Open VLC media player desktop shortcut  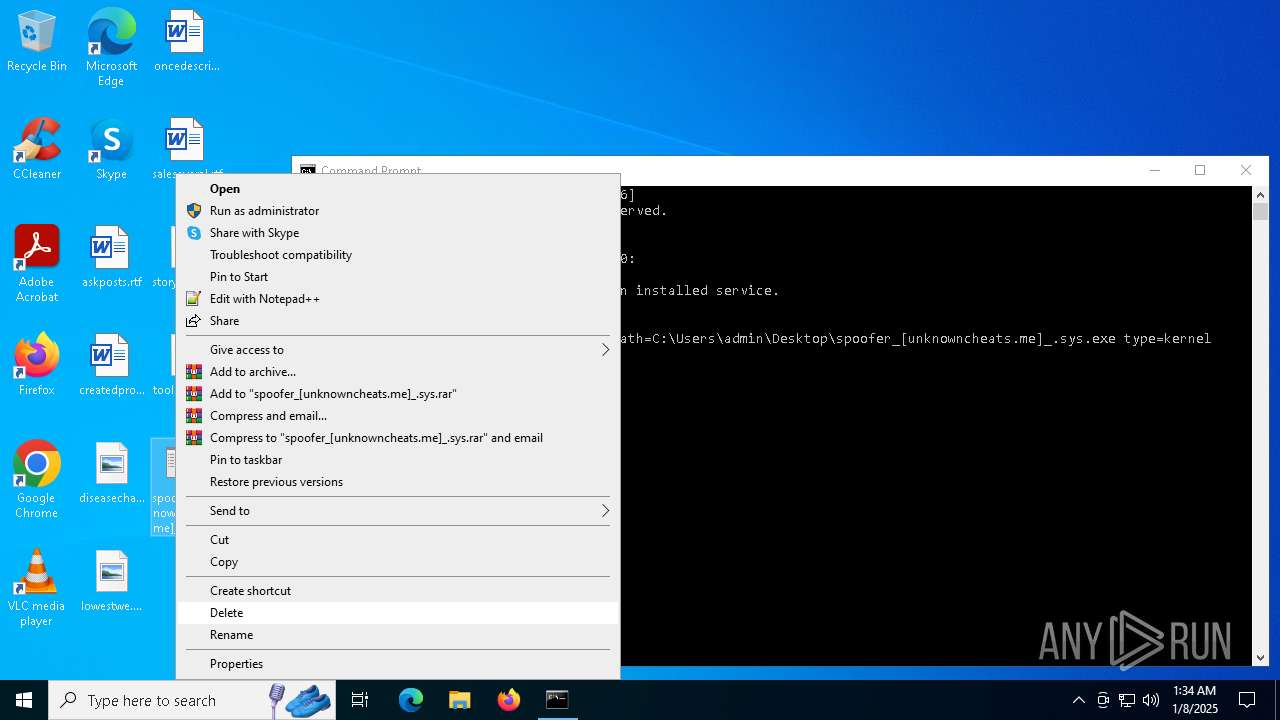pos(37,588)
